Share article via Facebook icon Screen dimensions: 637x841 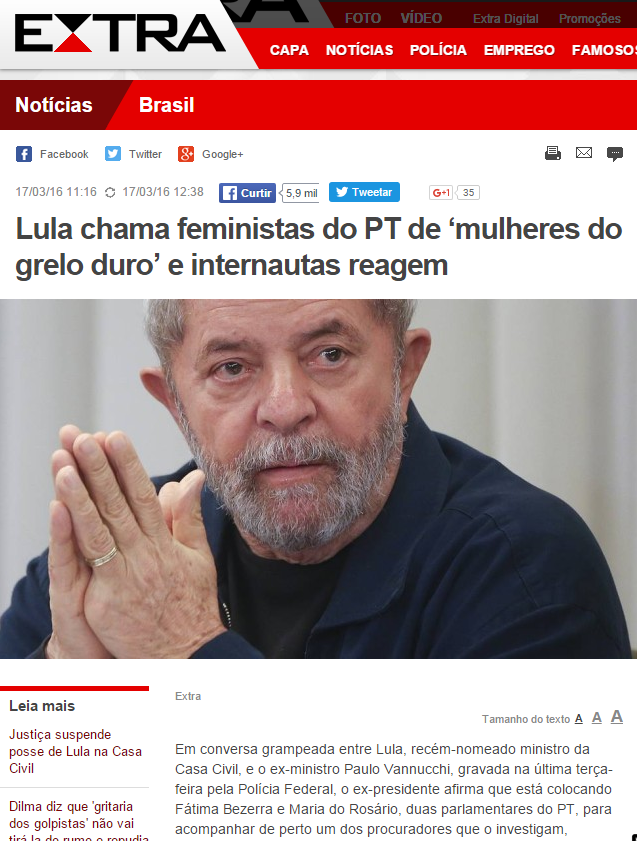(24, 154)
